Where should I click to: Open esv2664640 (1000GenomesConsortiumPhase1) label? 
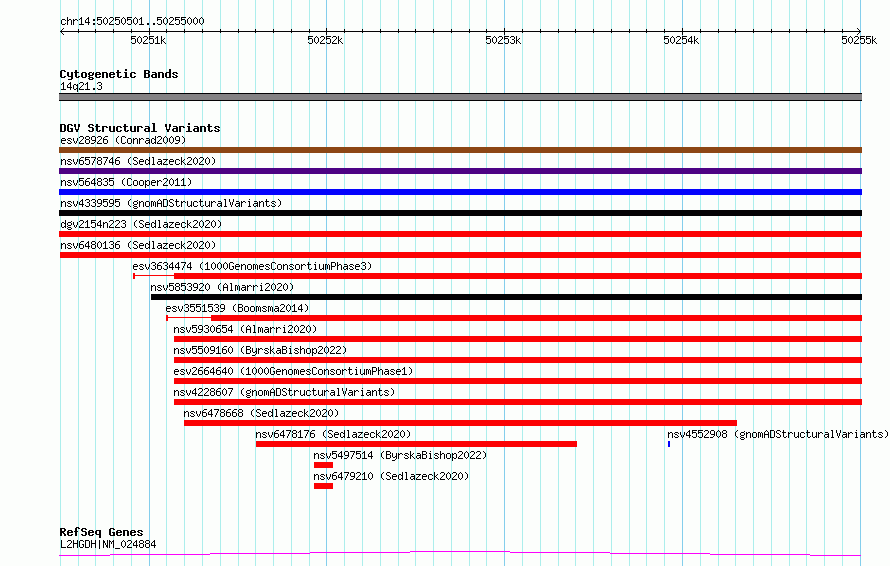[293, 371]
